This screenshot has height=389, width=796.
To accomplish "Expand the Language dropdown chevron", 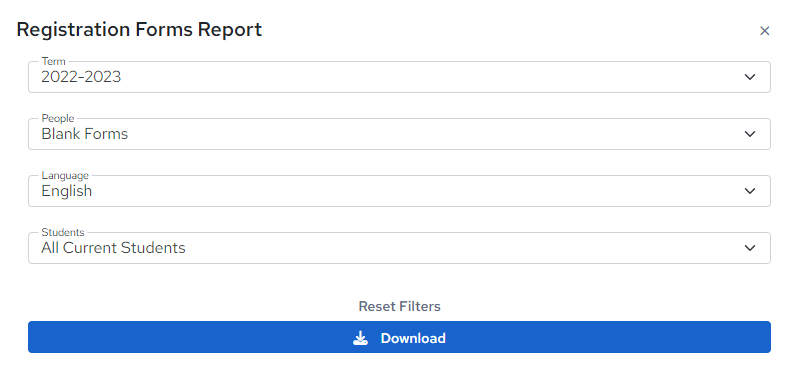I will [750, 191].
